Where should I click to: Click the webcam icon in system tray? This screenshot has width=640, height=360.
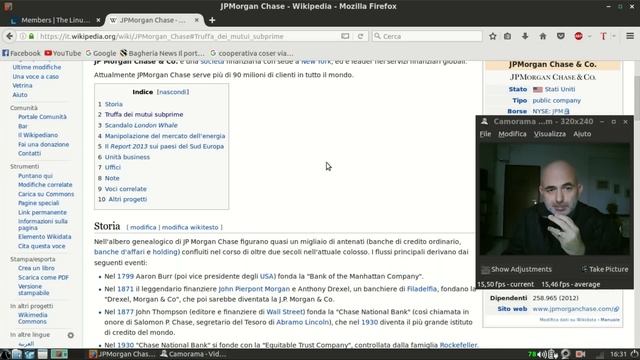click(x=566, y=354)
